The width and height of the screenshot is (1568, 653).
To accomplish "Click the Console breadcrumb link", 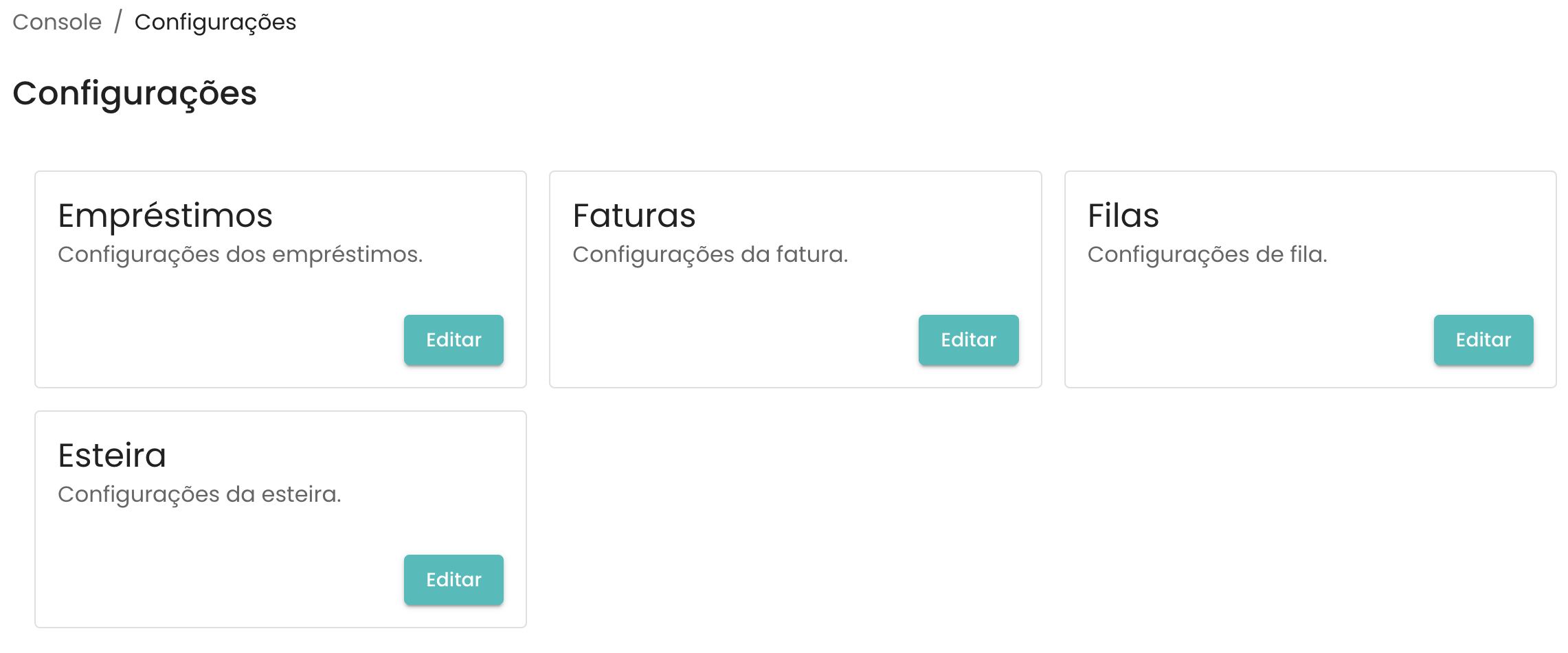I will pos(57,22).
